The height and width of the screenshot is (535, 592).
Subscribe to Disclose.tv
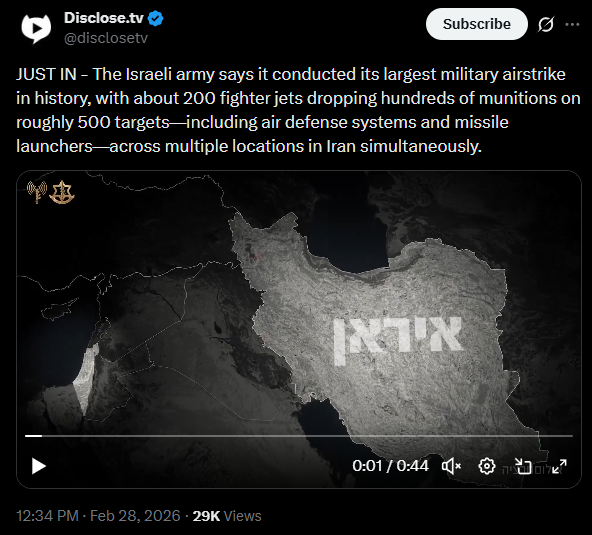(x=476, y=24)
